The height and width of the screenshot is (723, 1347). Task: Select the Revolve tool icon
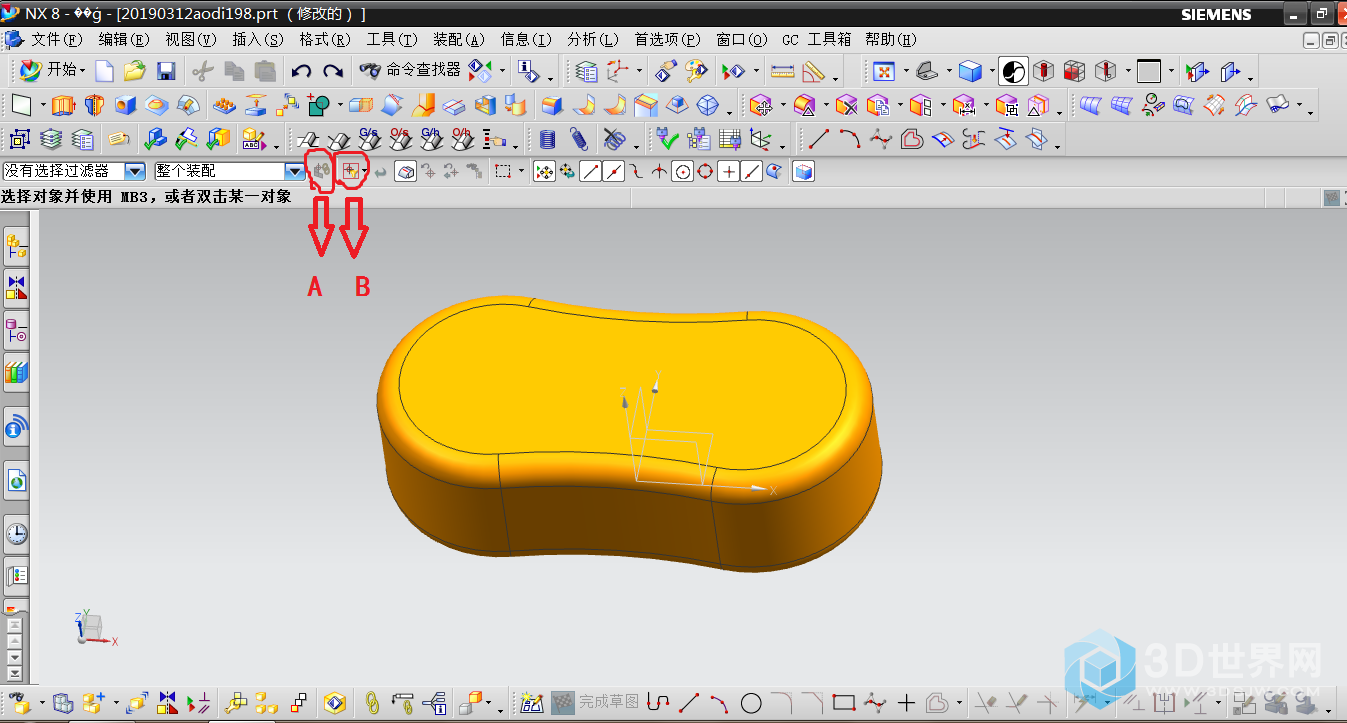(94, 105)
